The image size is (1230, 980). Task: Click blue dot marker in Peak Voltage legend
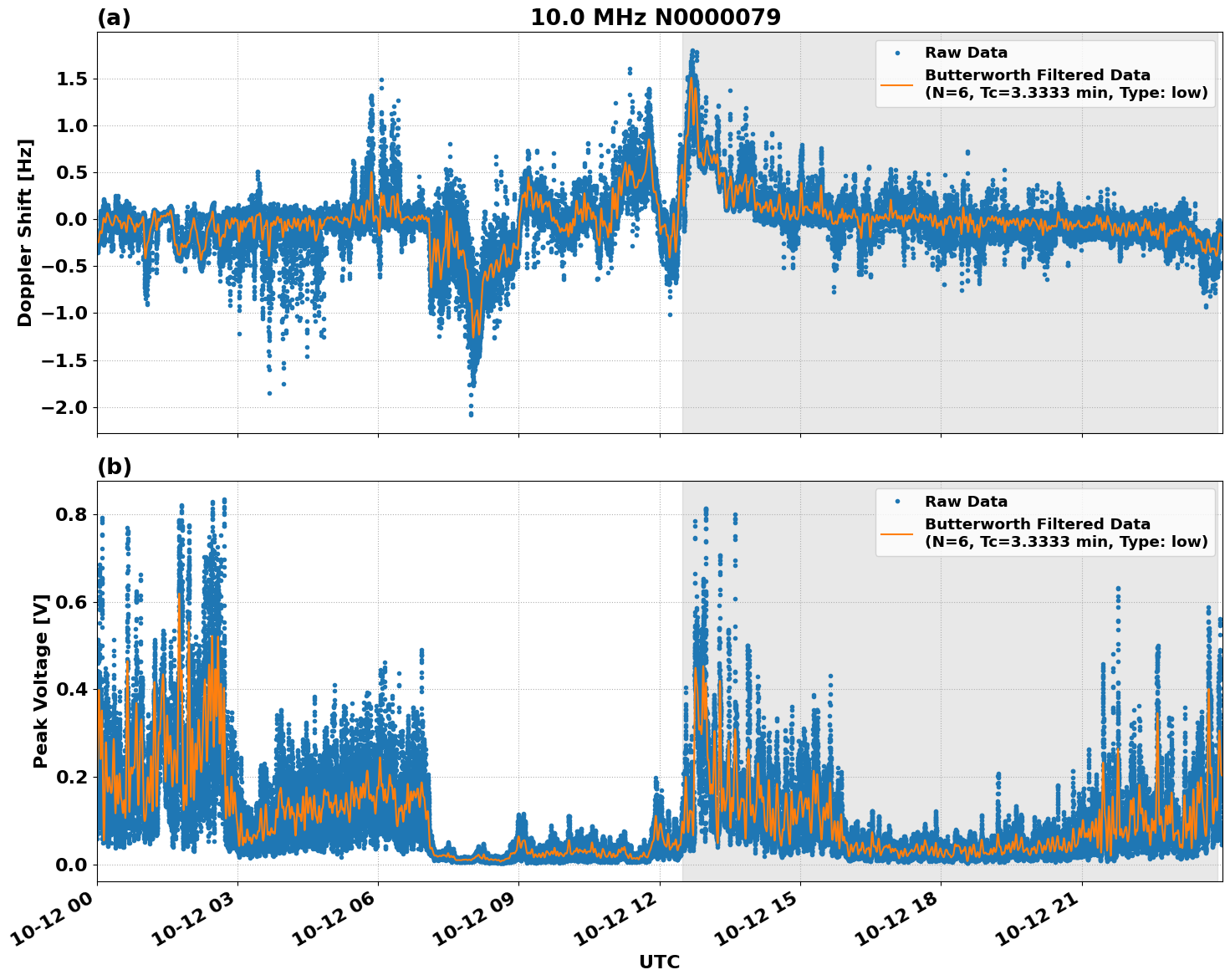(897, 502)
